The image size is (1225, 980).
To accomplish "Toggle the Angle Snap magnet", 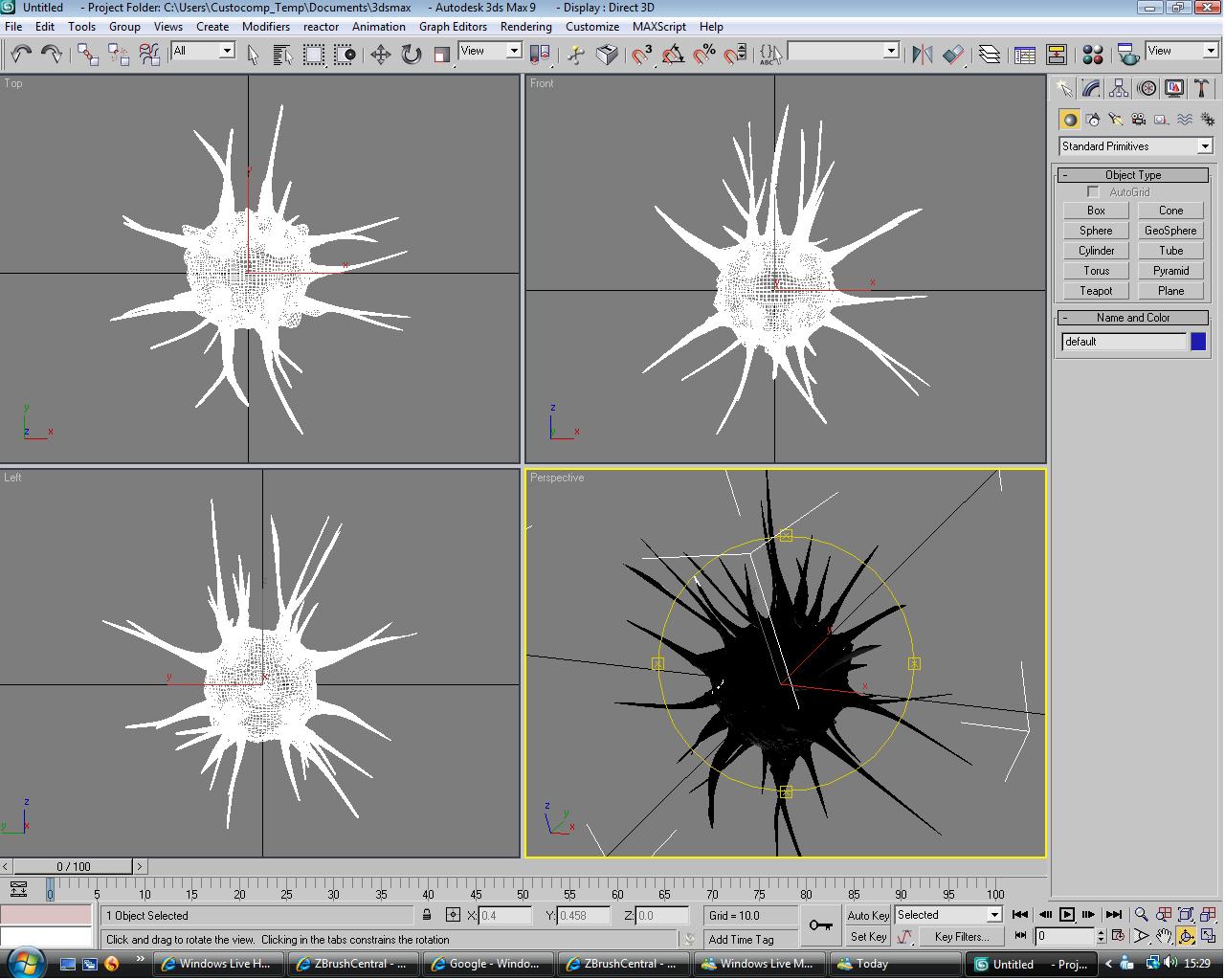I will pos(673,55).
